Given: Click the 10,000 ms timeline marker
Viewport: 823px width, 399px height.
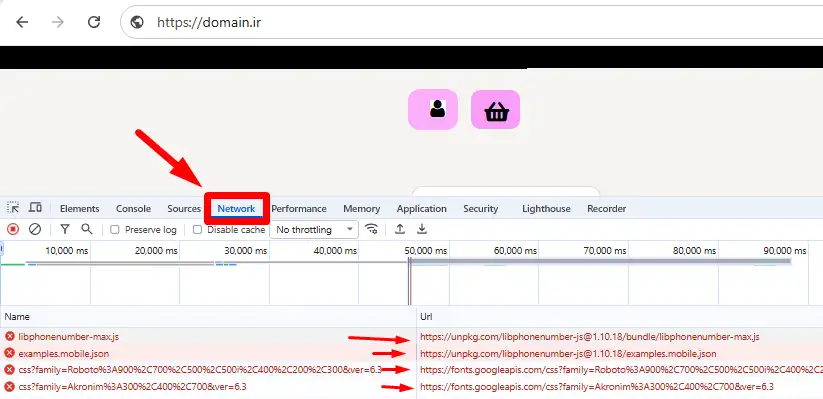Looking at the screenshot, I should click(x=67, y=250).
